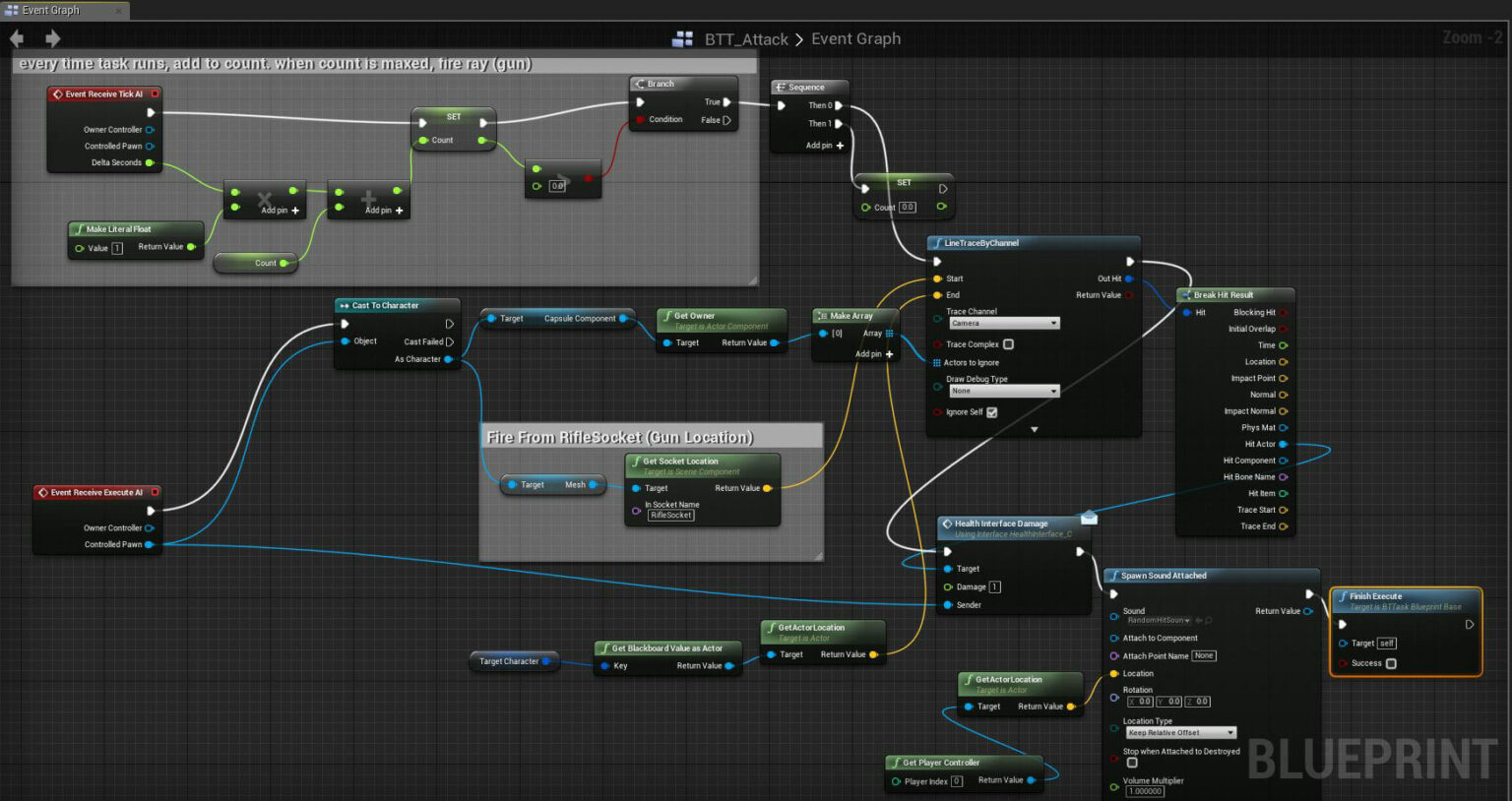Viewport: 1512px width, 801px height.
Task: Open the Location Type dropdown on Spawn Sound Attached
Action: [1180, 732]
